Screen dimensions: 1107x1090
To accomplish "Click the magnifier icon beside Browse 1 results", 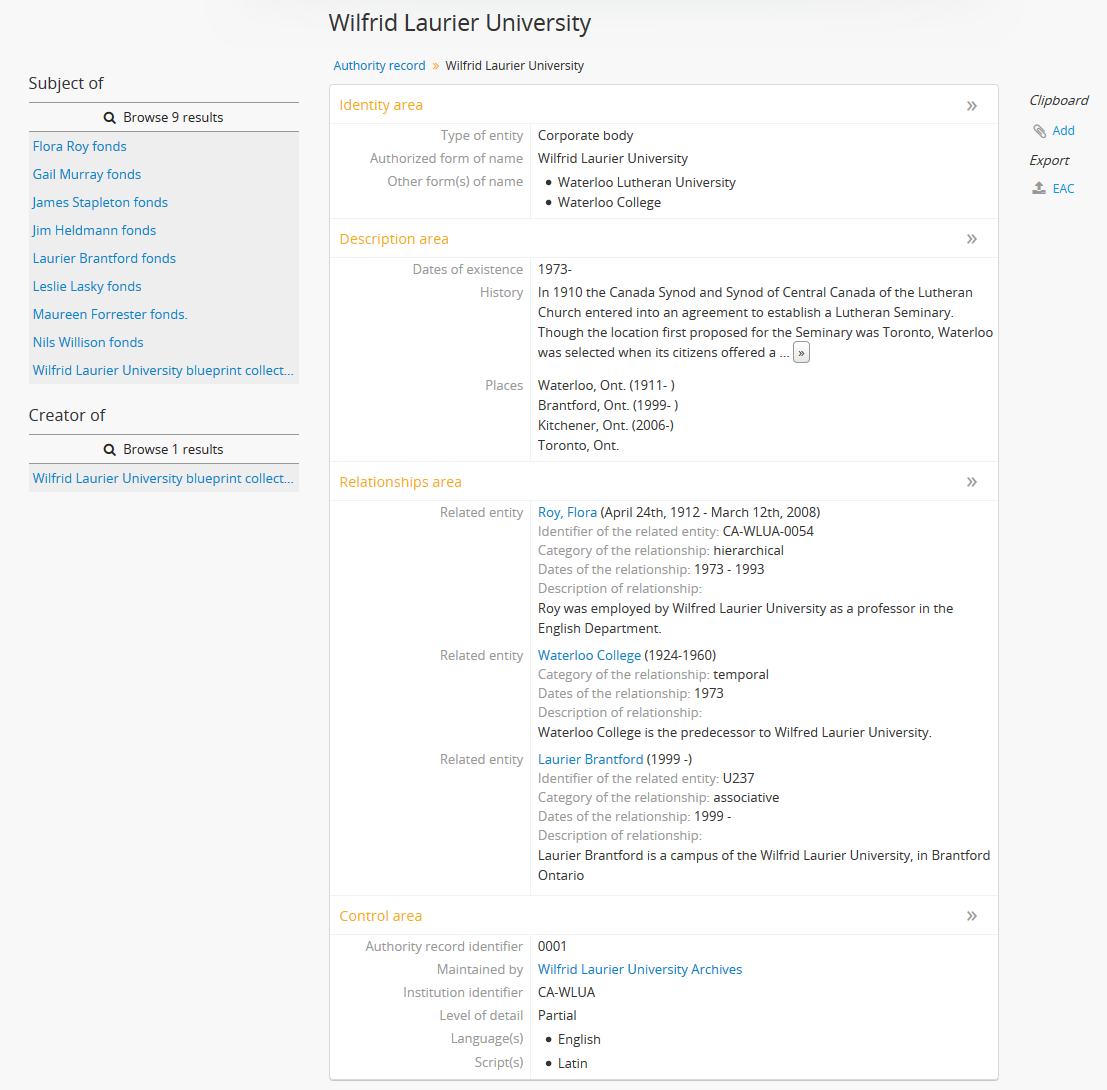I will pos(110,449).
